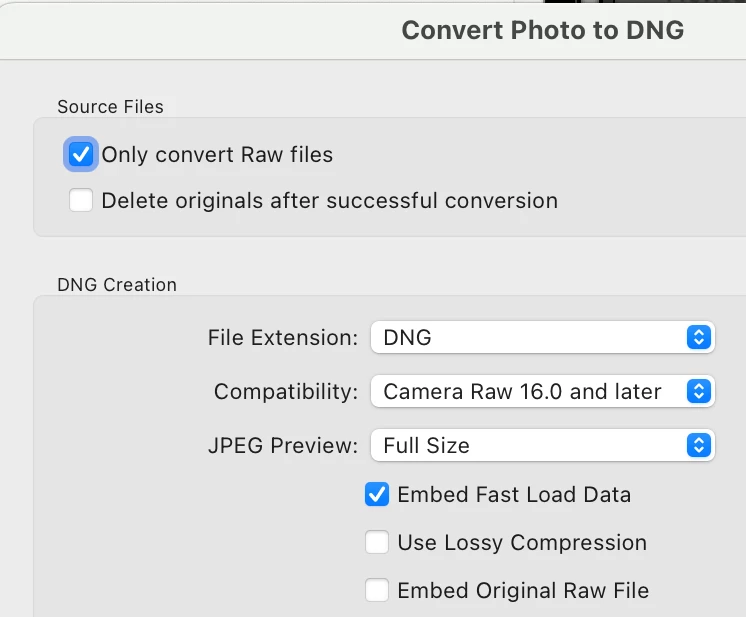Click the "Compatibility:" field label

(x=285, y=392)
